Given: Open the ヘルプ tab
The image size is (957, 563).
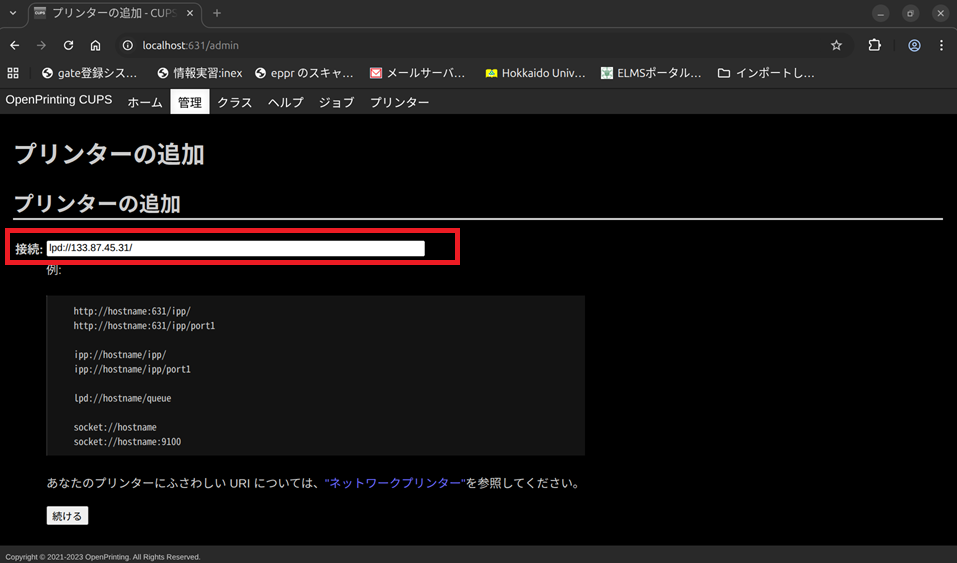Looking at the screenshot, I should (x=285, y=102).
